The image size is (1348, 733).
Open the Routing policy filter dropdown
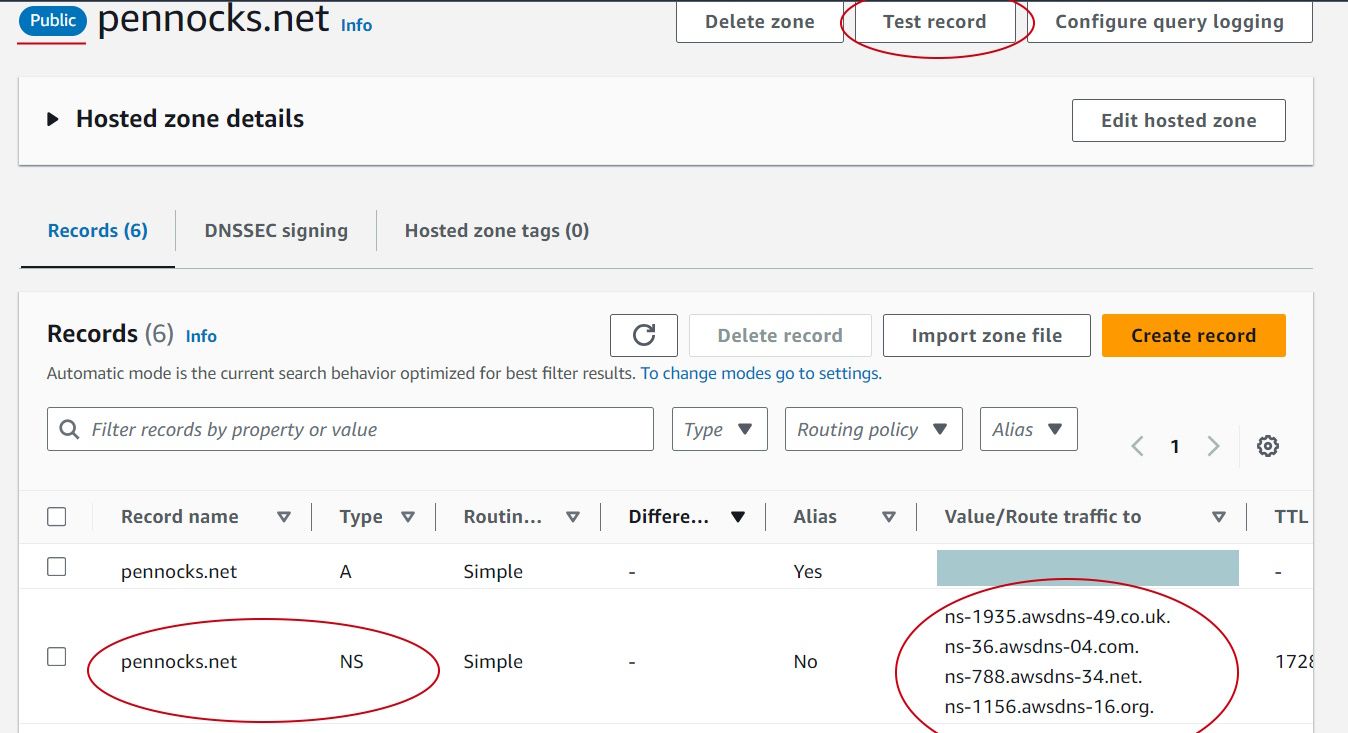(x=874, y=429)
